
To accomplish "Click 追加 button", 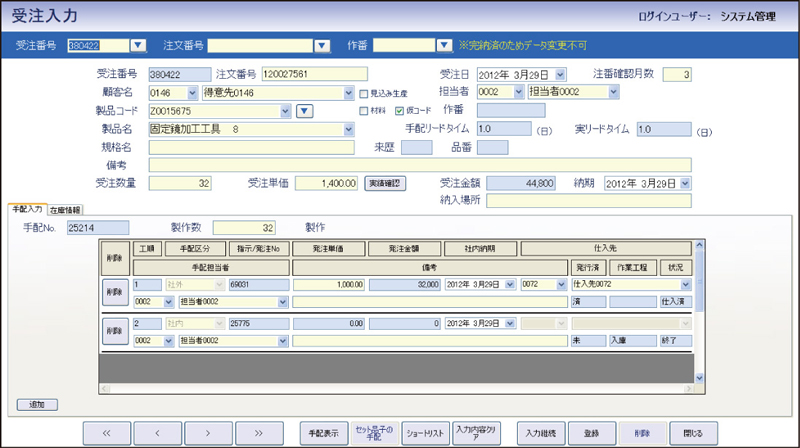I will click(x=37, y=405).
